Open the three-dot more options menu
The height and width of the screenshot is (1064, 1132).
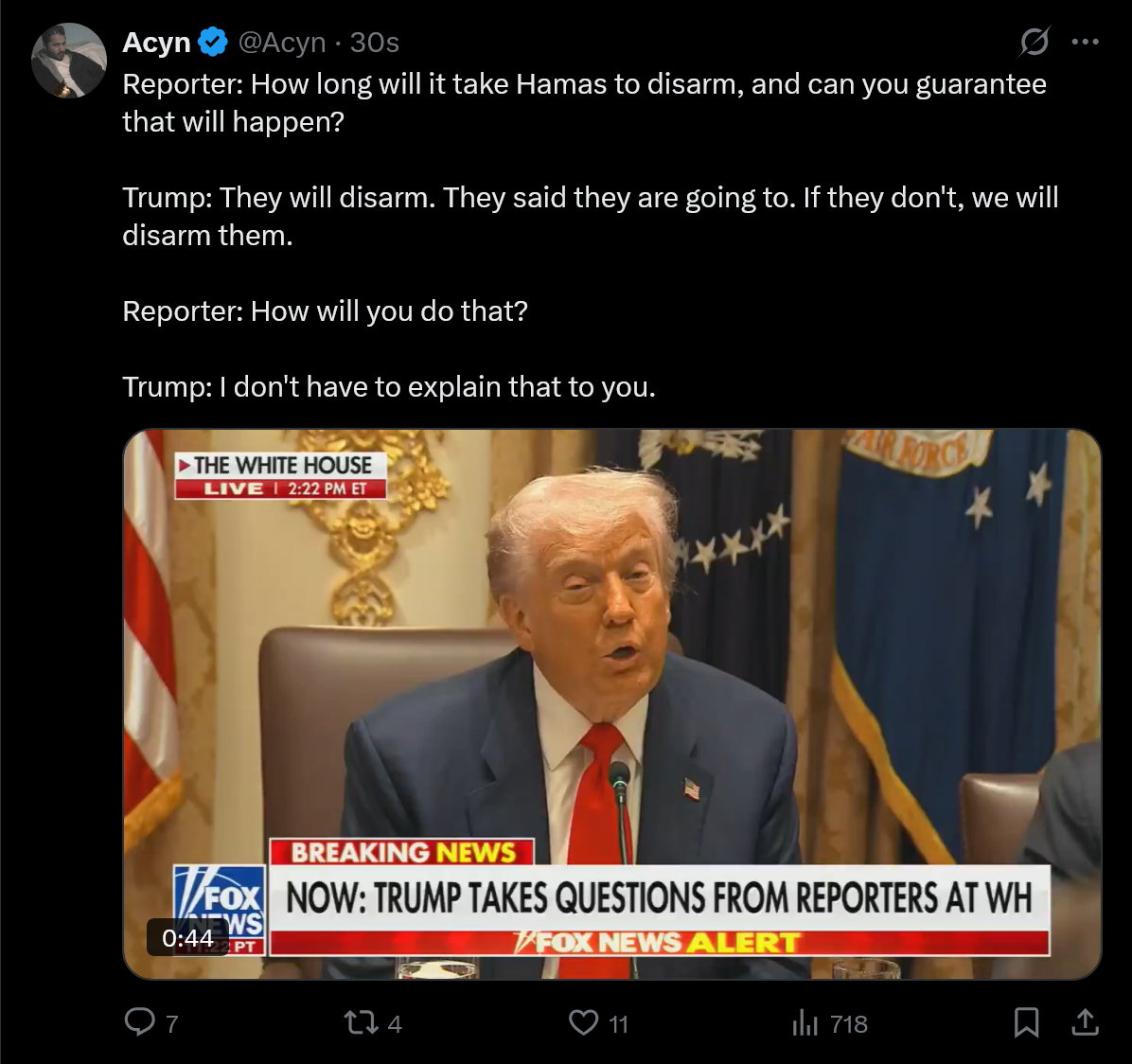tap(1085, 42)
